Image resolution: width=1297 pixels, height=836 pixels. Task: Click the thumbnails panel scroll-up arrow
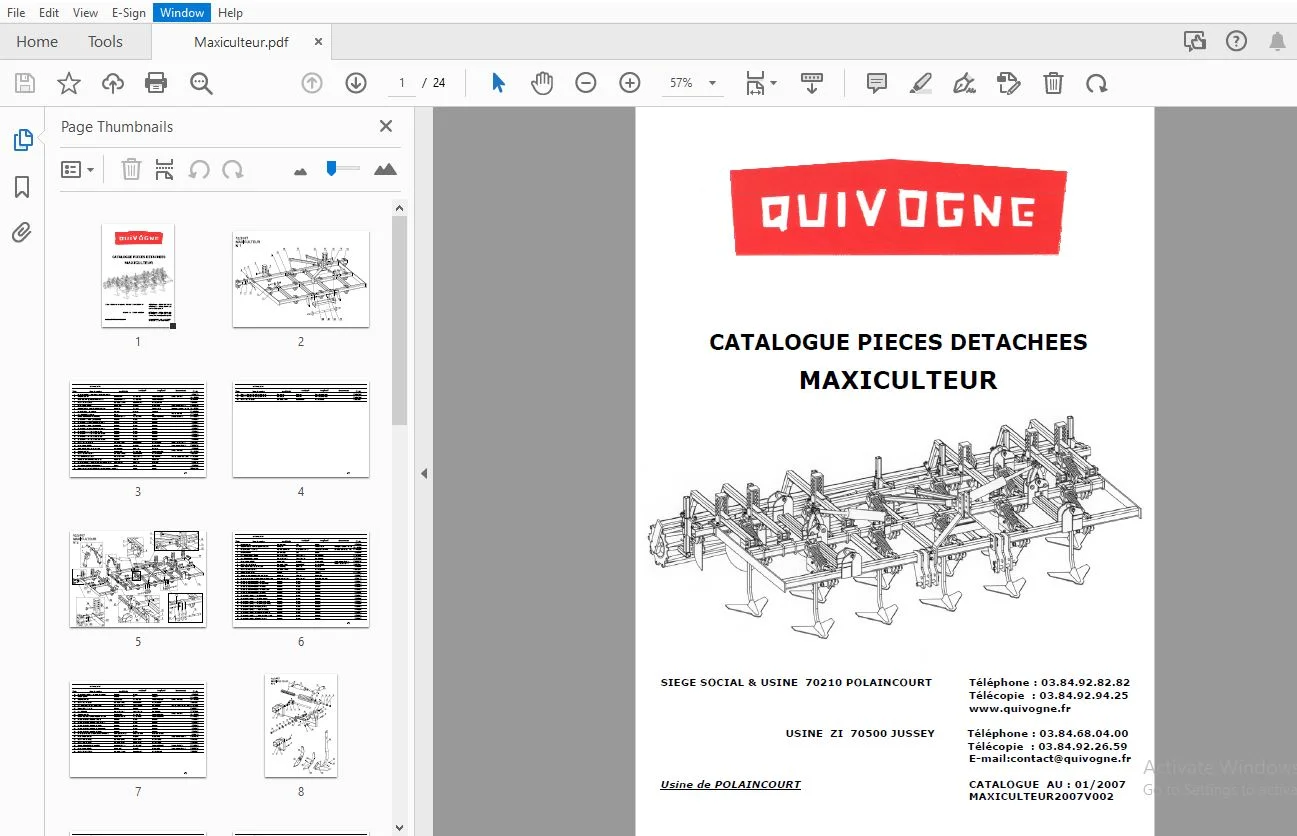(x=400, y=208)
